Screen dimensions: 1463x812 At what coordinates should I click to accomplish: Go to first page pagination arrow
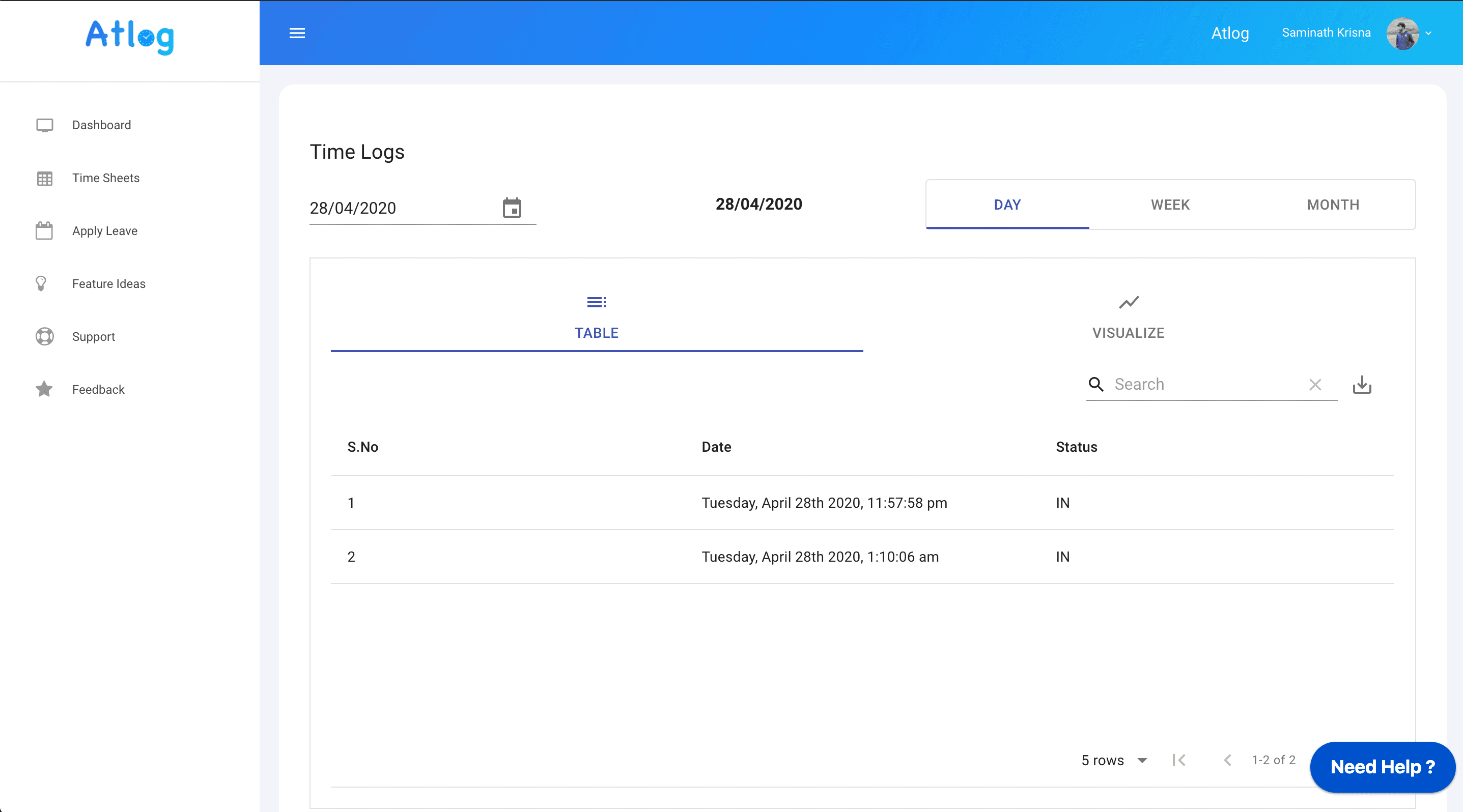coord(1179,761)
